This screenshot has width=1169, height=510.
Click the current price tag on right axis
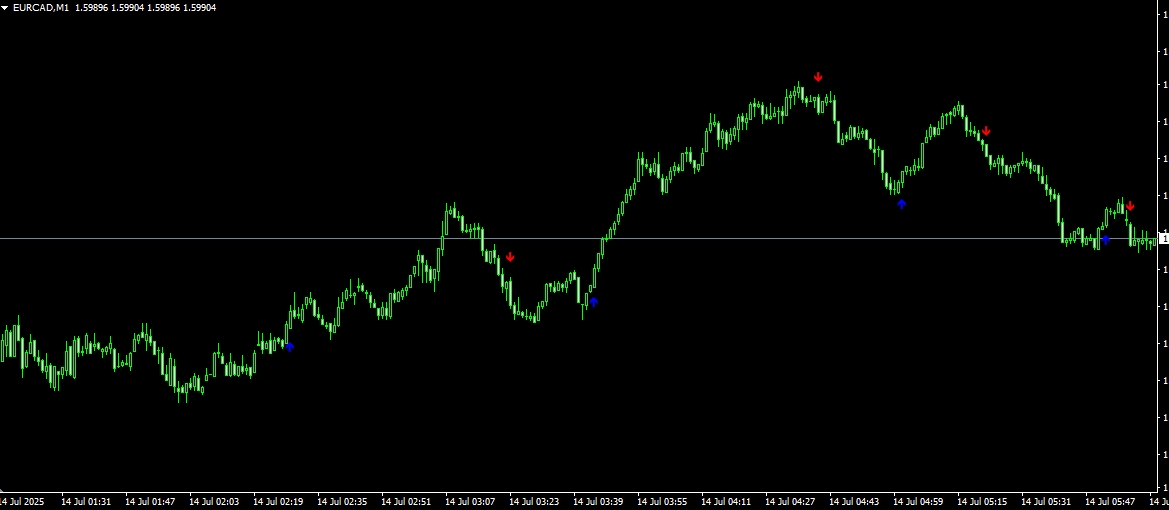[1163, 239]
